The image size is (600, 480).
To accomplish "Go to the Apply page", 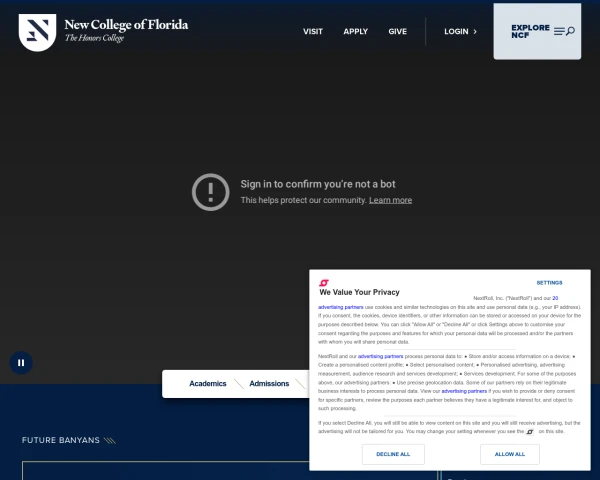I will click(355, 32).
